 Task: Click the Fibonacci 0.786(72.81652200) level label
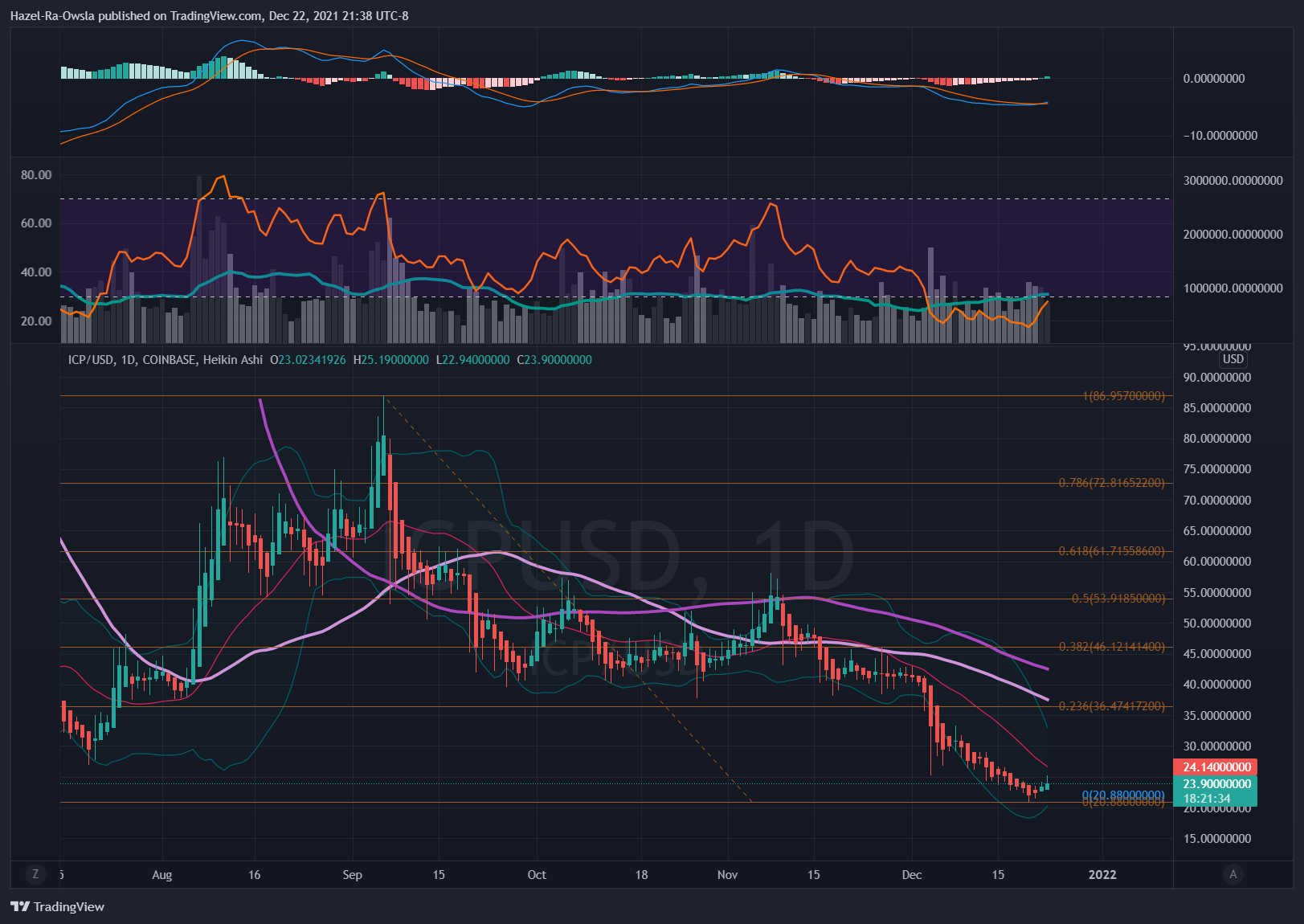point(1111,483)
